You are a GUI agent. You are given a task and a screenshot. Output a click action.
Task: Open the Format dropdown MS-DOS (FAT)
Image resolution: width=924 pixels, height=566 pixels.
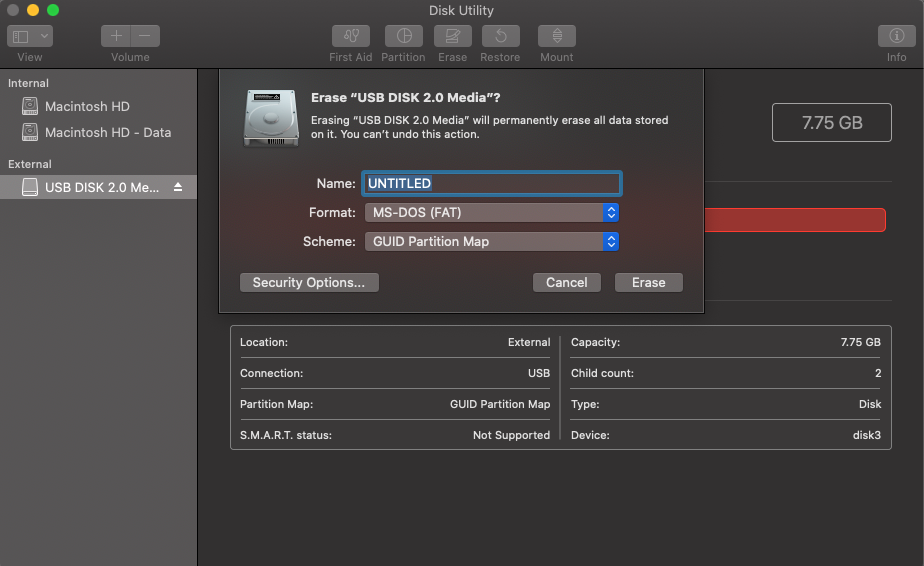pyautogui.click(x=491, y=212)
